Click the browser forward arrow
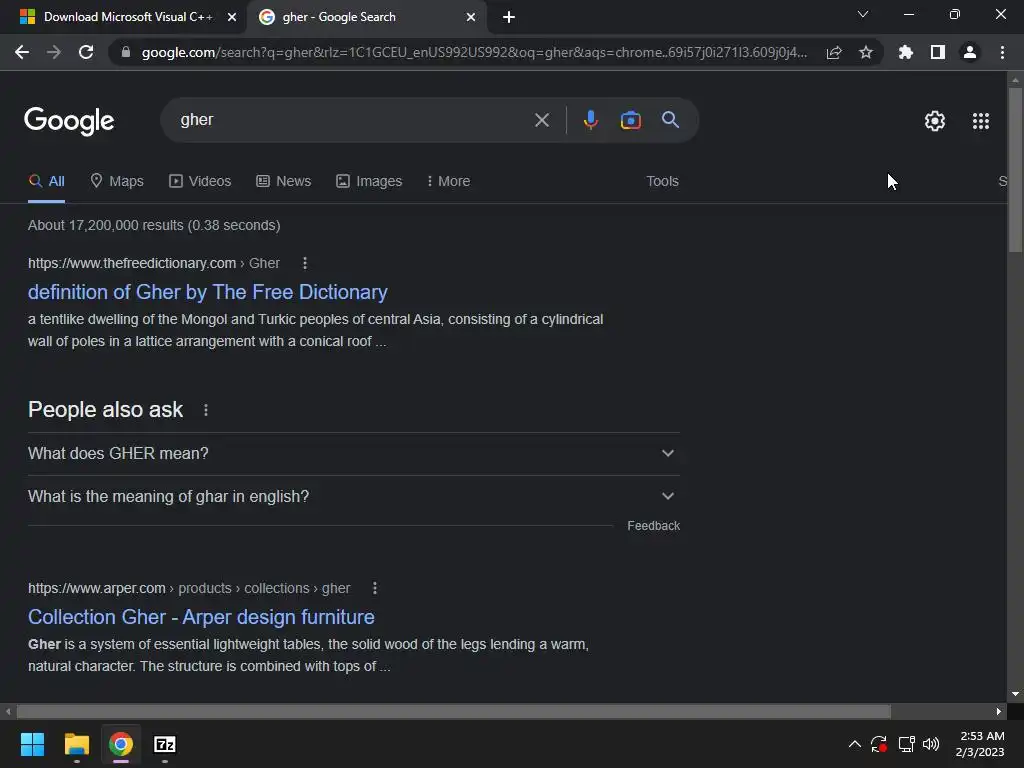 coord(54,52)
